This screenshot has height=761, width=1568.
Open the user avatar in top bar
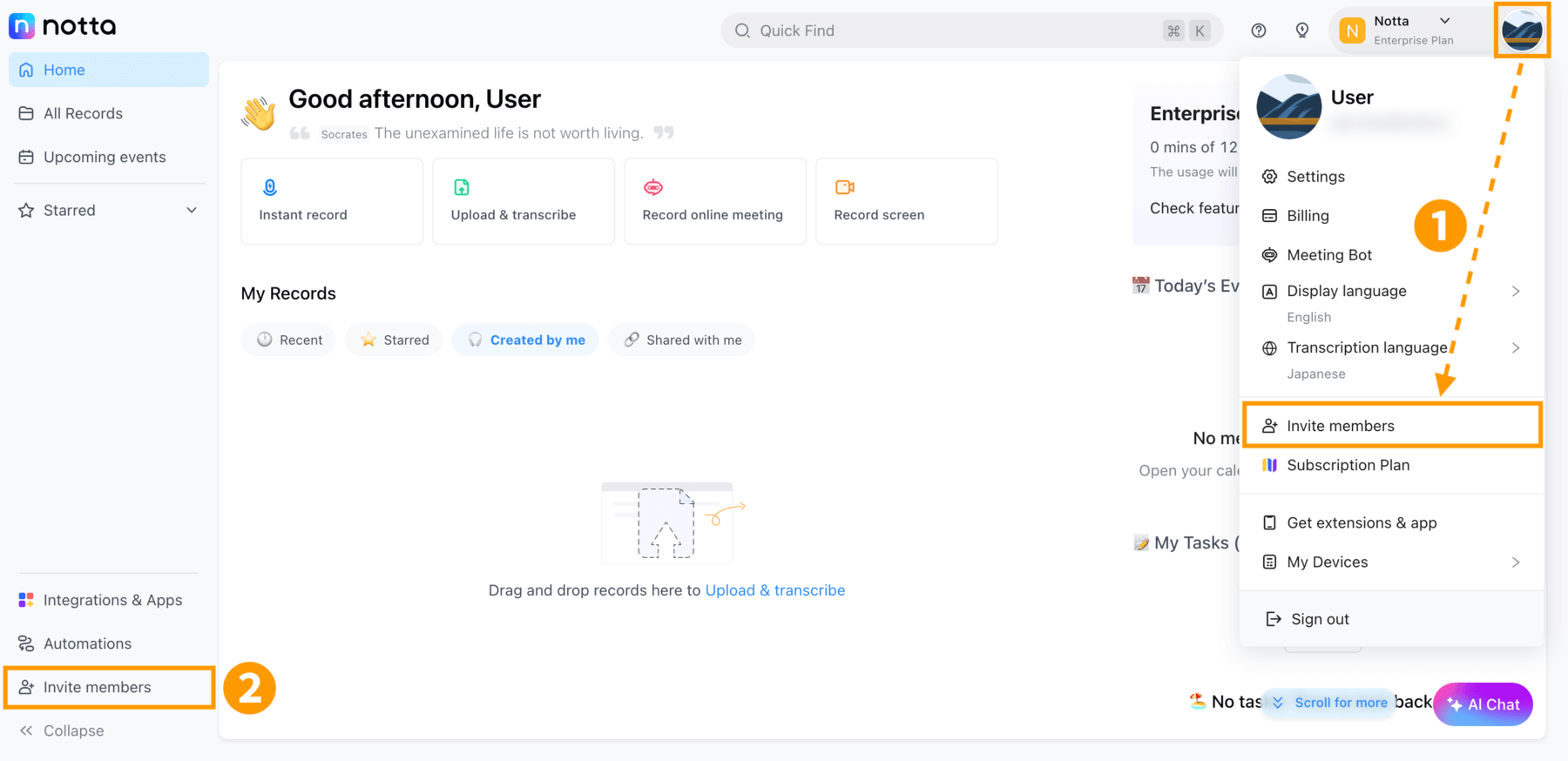point(1522,30)
